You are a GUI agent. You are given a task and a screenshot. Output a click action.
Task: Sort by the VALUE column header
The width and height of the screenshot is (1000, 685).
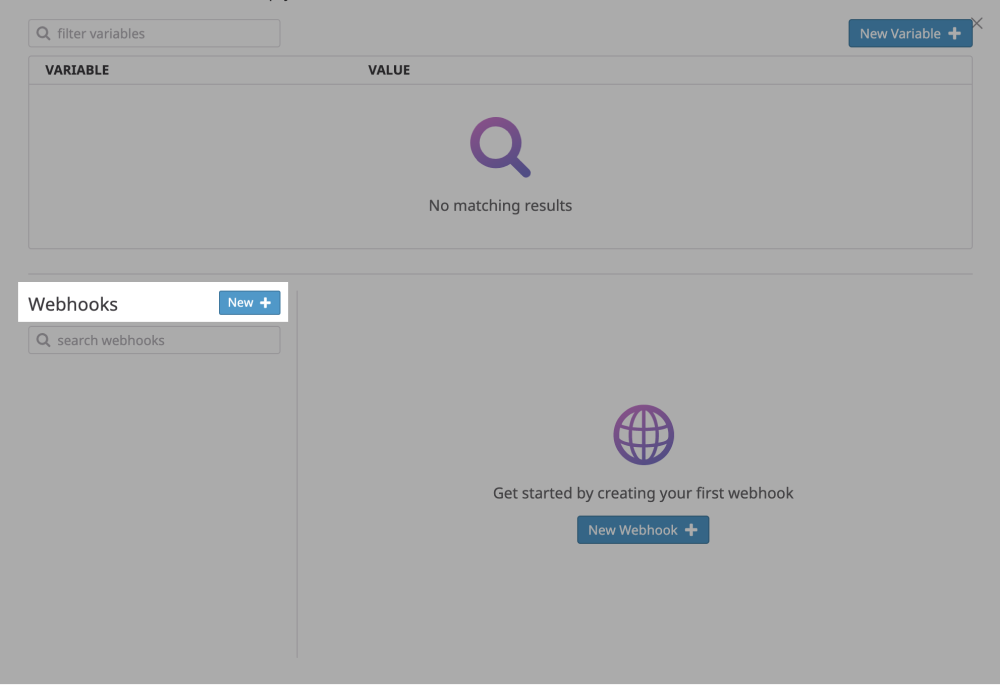click(390, 70)
